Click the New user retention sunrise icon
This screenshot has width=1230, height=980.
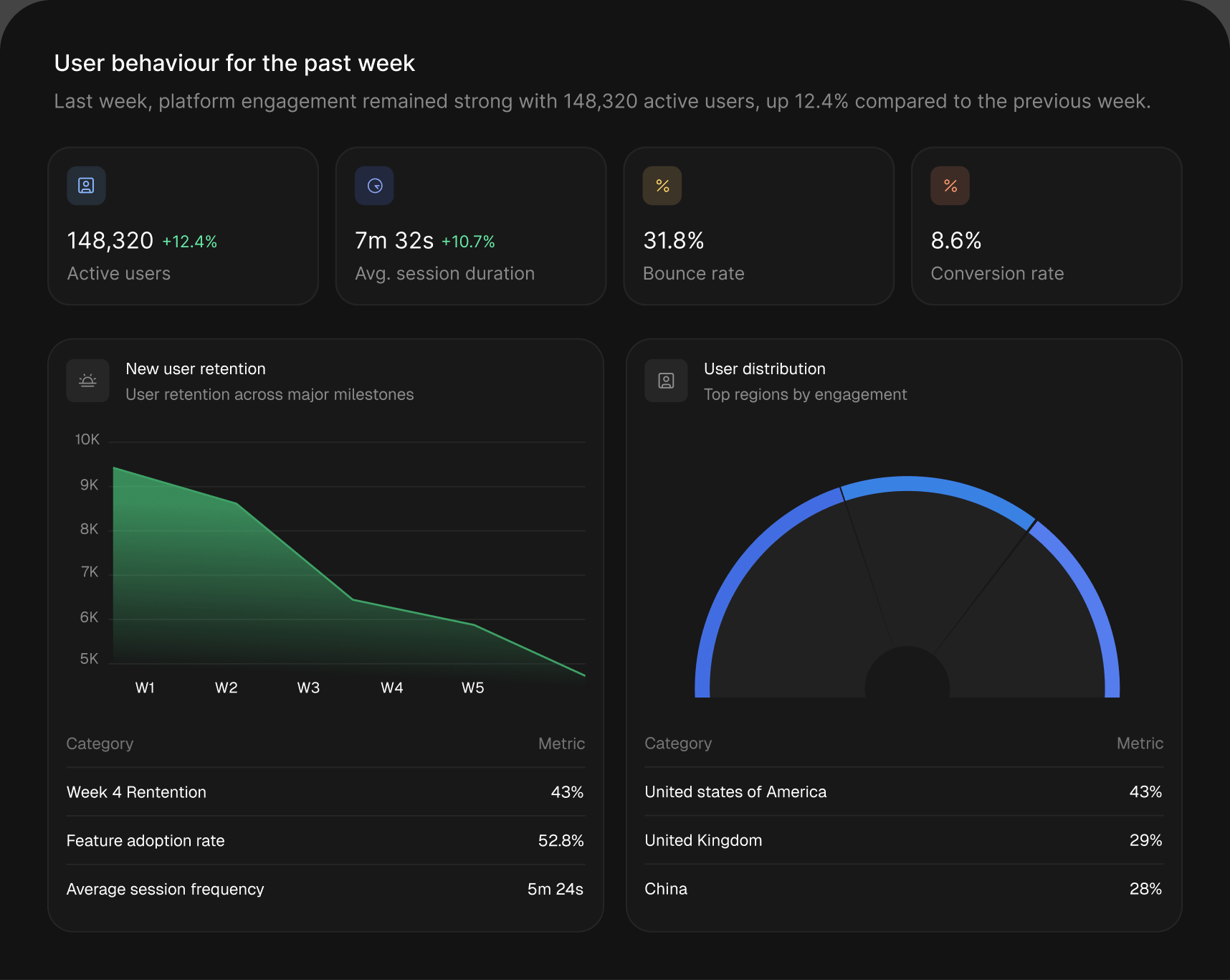tap(87, 381)
